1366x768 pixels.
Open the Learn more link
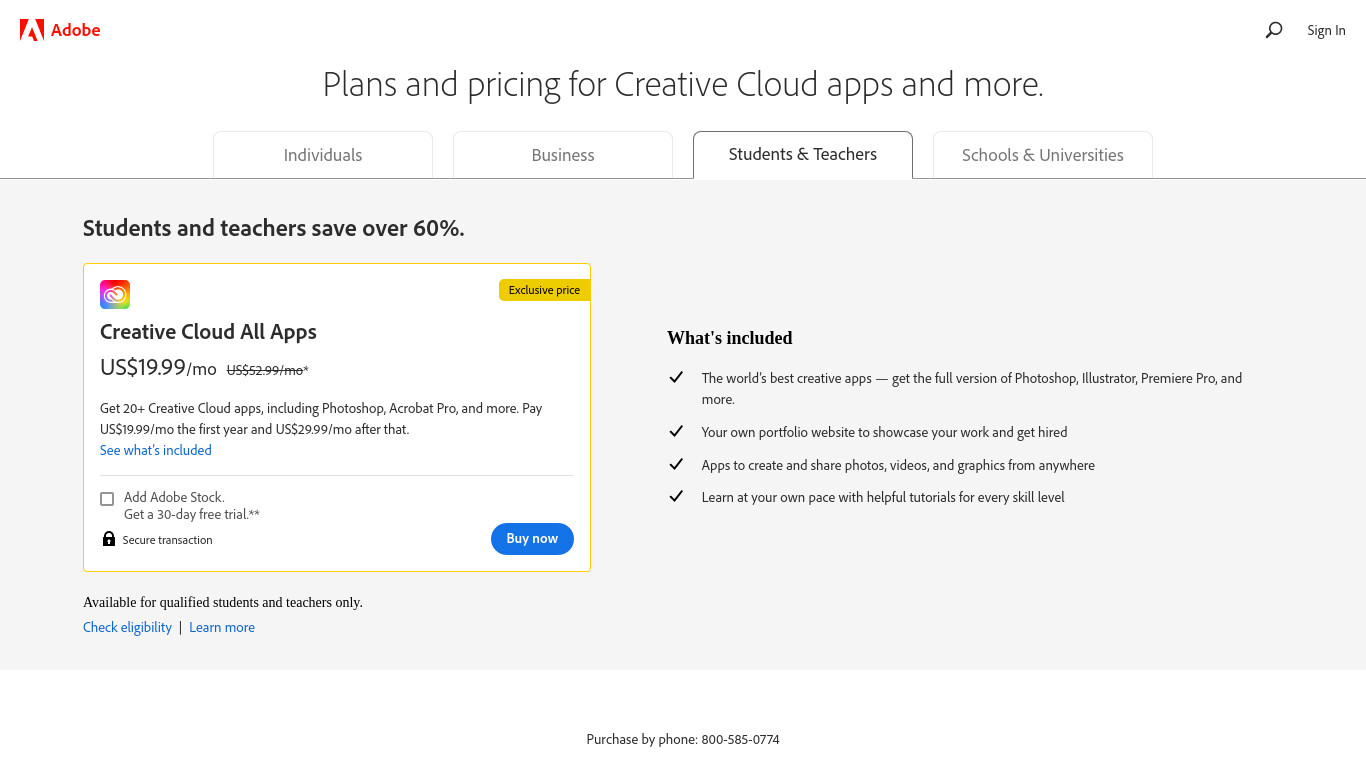click(222, 627)
